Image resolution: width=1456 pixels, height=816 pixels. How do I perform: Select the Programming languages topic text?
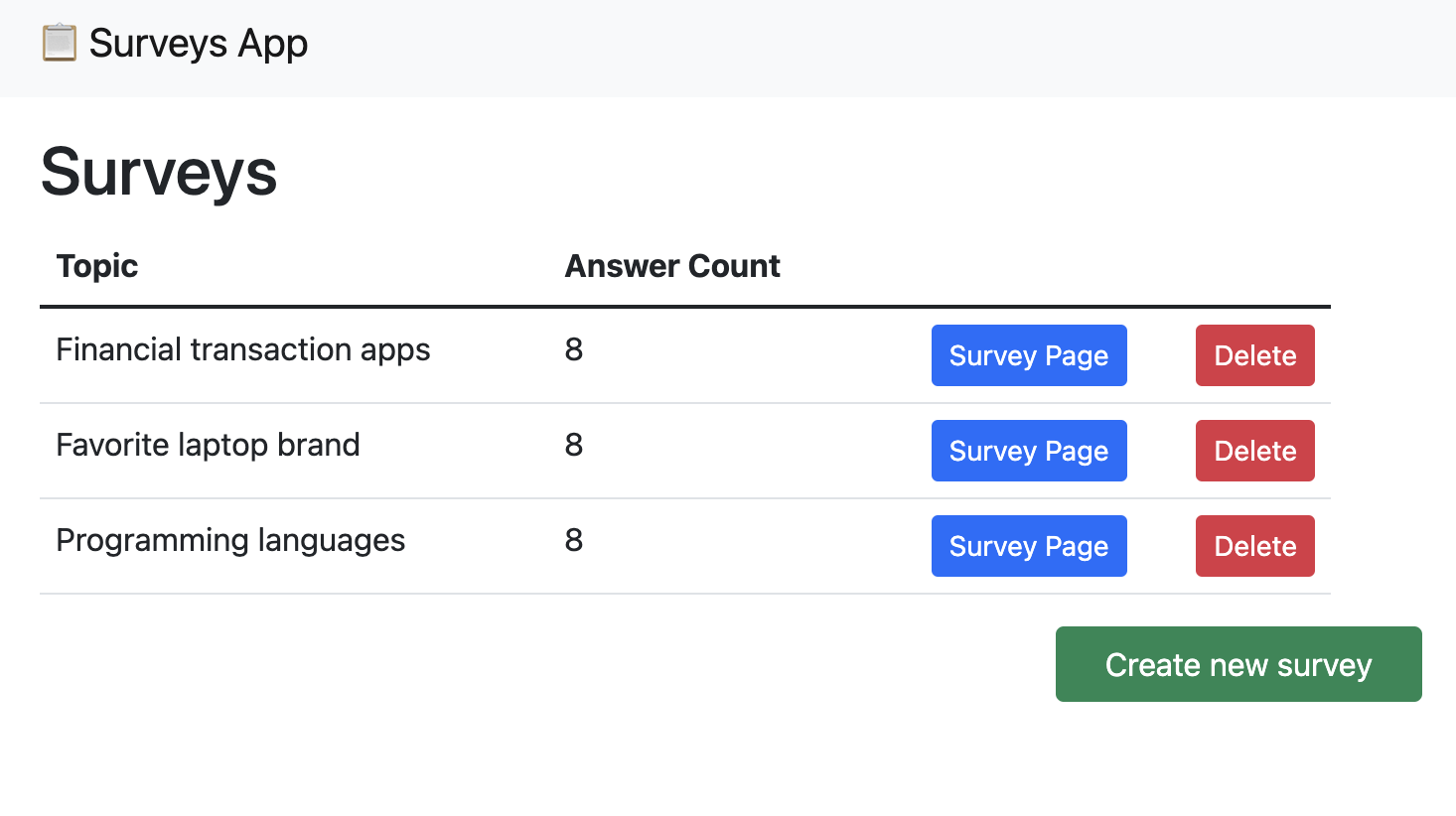point(230,540)
